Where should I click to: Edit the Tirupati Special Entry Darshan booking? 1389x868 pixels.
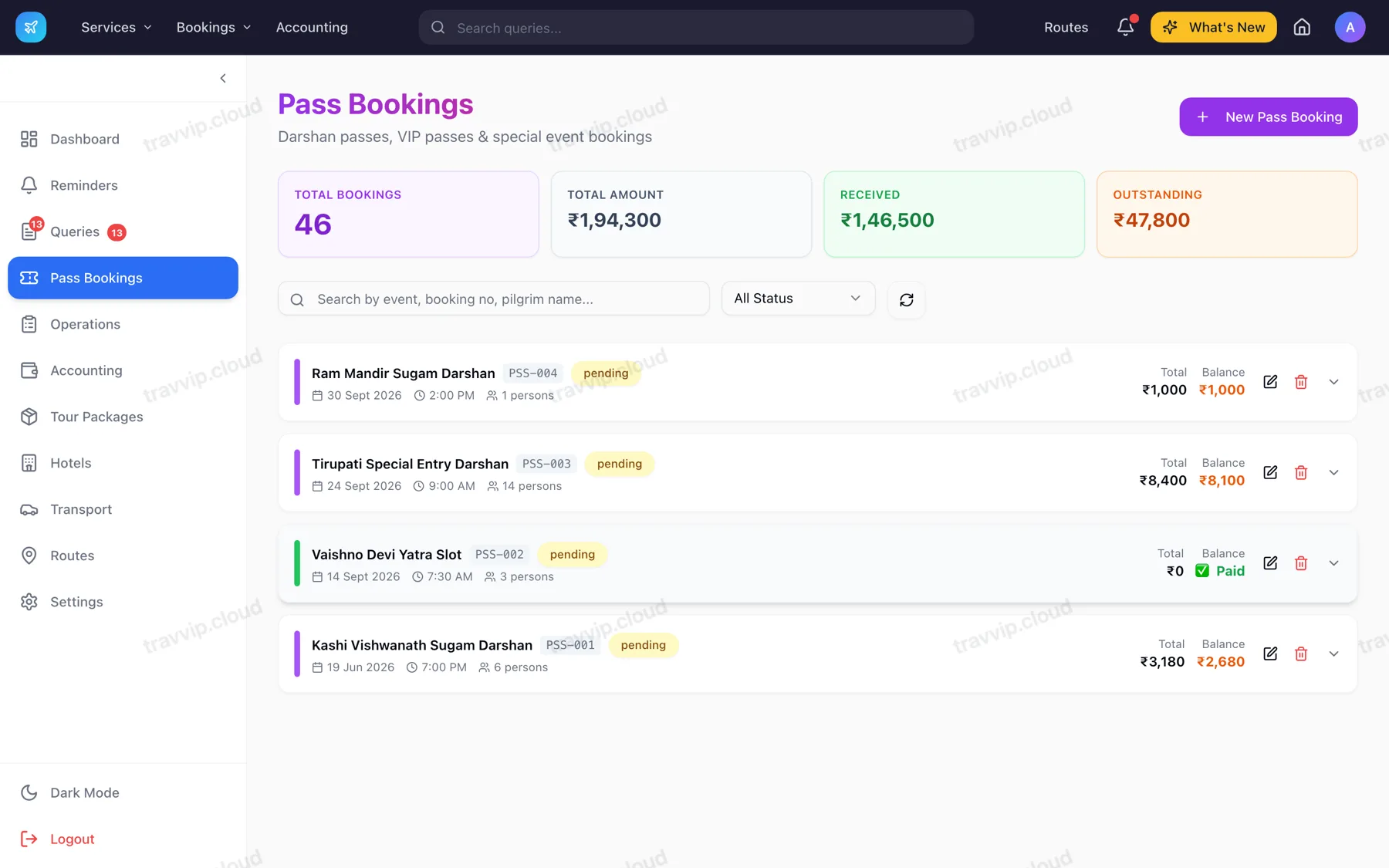click(x=1270, y=472)
